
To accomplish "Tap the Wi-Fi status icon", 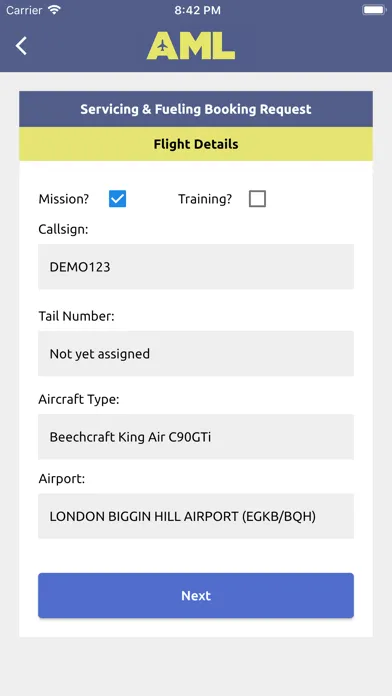I will [55, 10].
